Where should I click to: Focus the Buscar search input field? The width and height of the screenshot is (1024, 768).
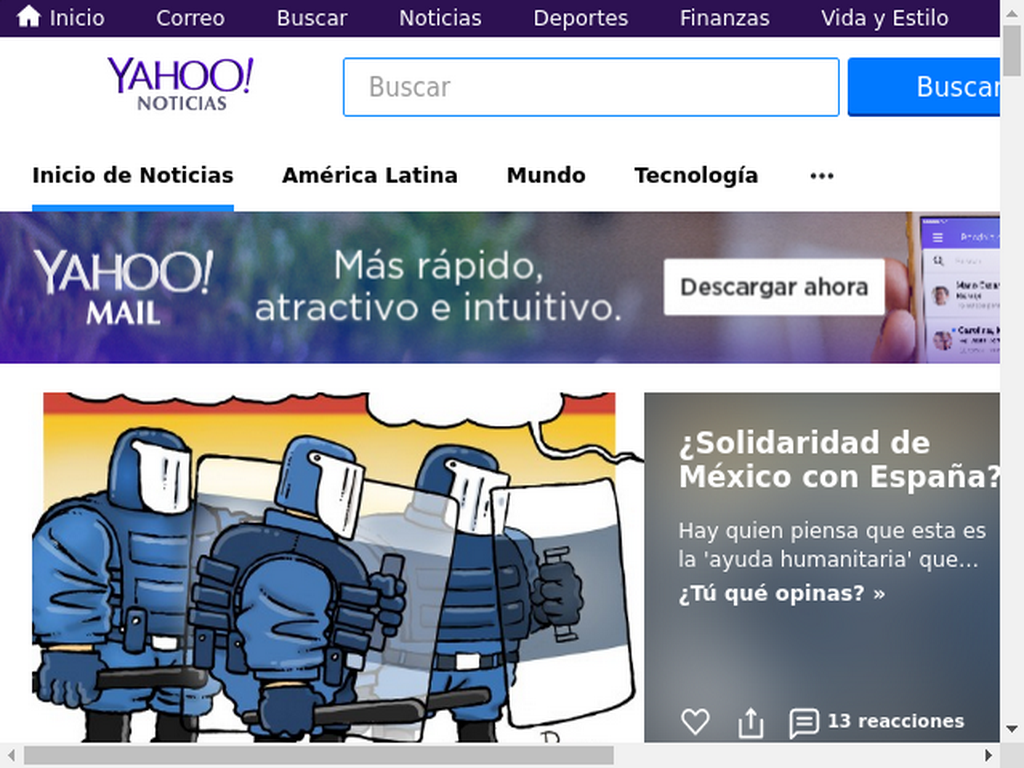pyautogui.click(x=591, y=87)
